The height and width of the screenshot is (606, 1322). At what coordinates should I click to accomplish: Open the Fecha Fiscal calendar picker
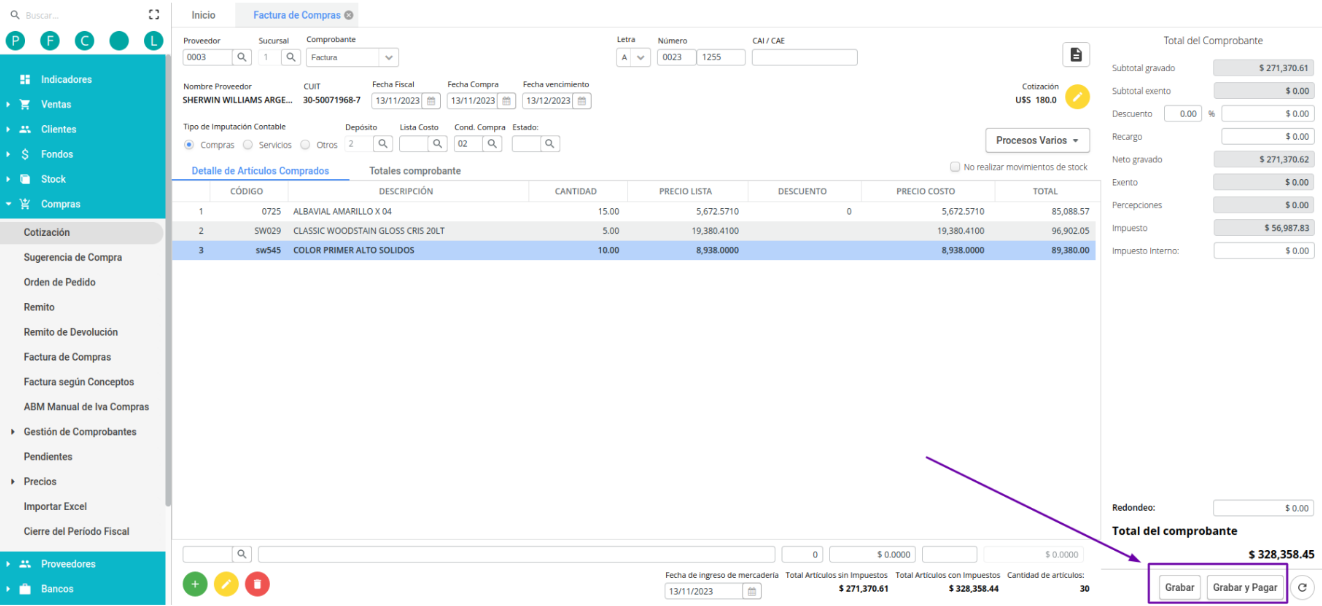[x=431, y=101]
